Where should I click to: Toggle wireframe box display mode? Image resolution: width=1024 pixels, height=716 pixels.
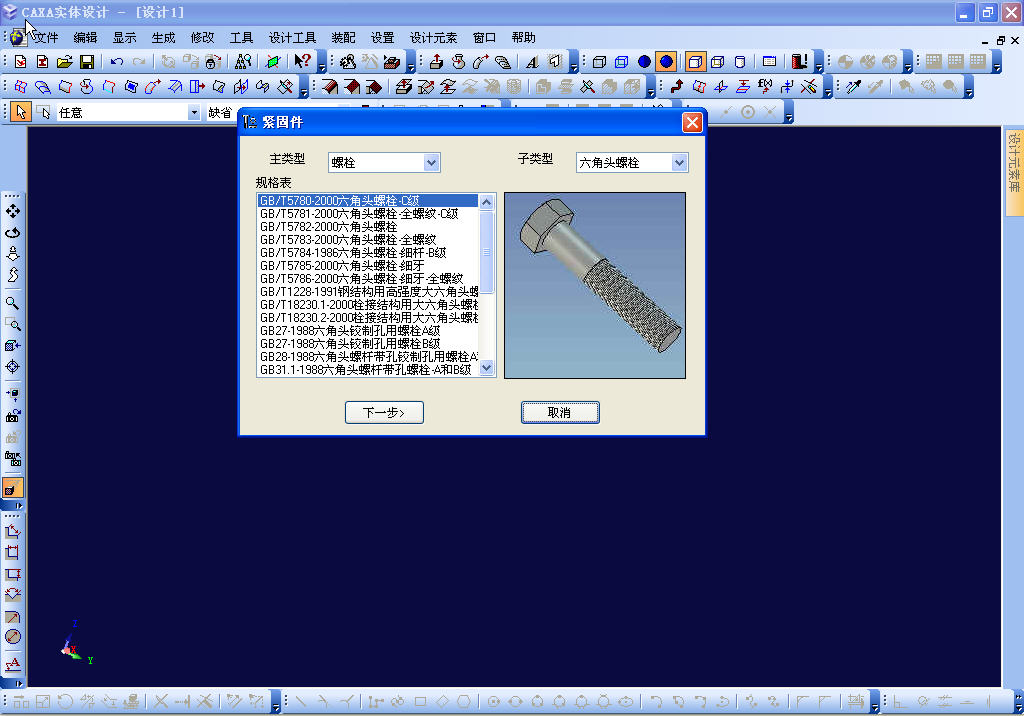point(600,61)
